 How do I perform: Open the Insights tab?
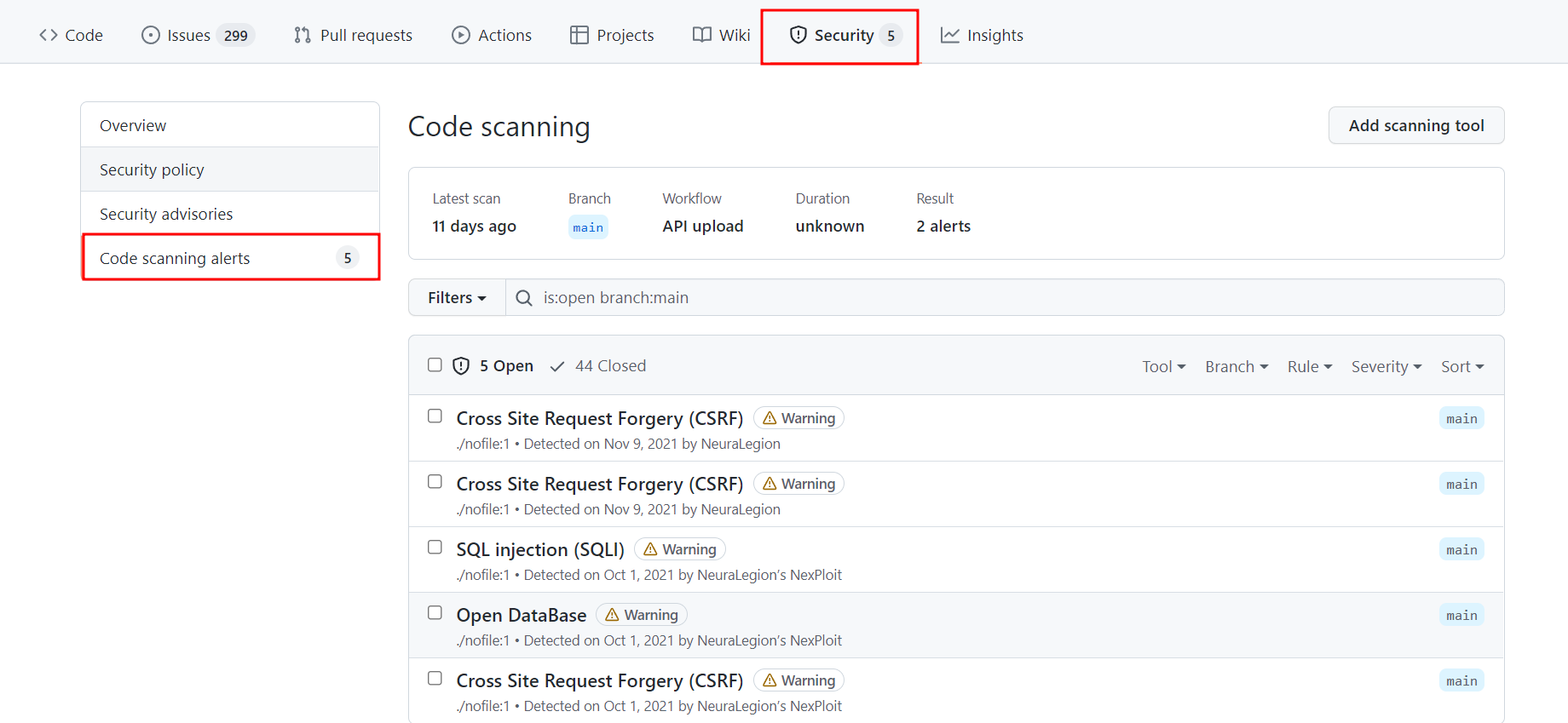[982, 35]
